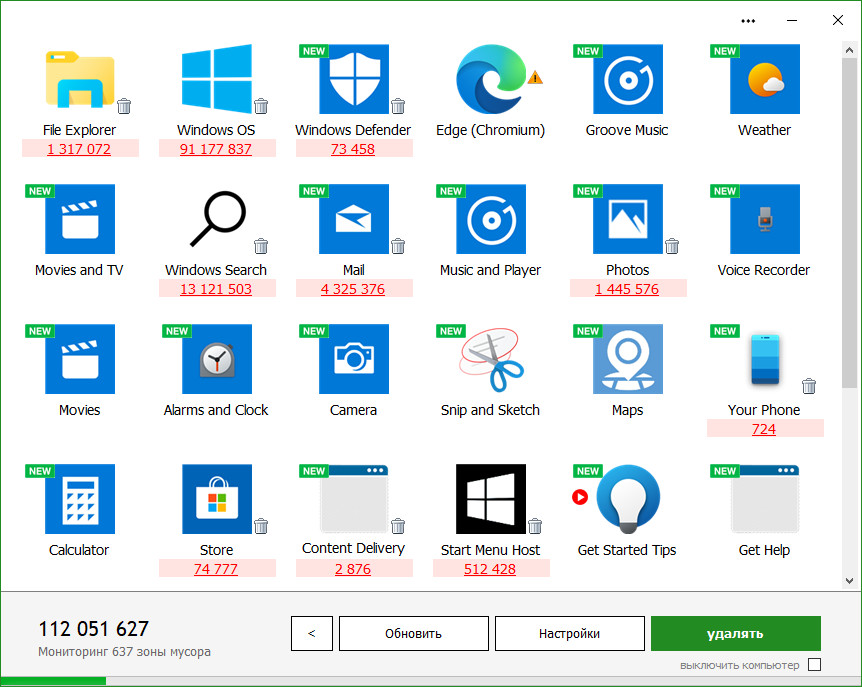Click the back arrow '<' button
The width and height of the screenshot is (862, 687).
[312, 633]
